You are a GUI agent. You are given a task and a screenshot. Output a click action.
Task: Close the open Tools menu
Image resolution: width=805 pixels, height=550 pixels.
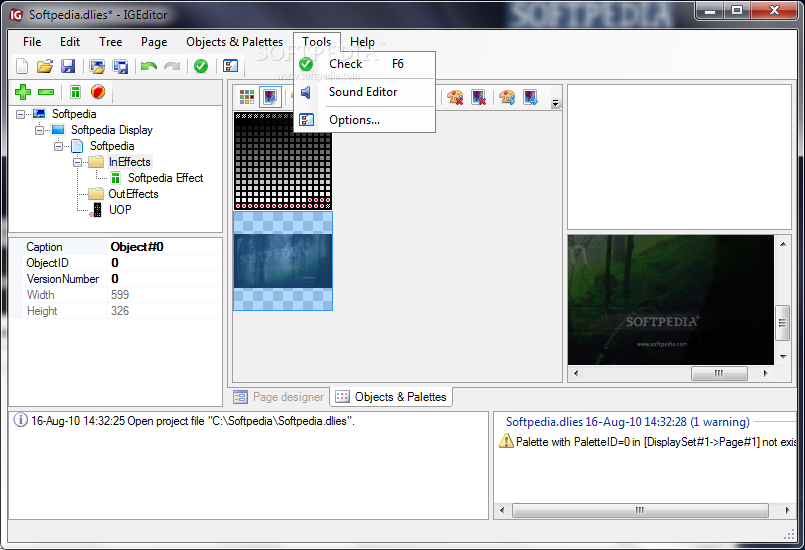coord(316,42)
